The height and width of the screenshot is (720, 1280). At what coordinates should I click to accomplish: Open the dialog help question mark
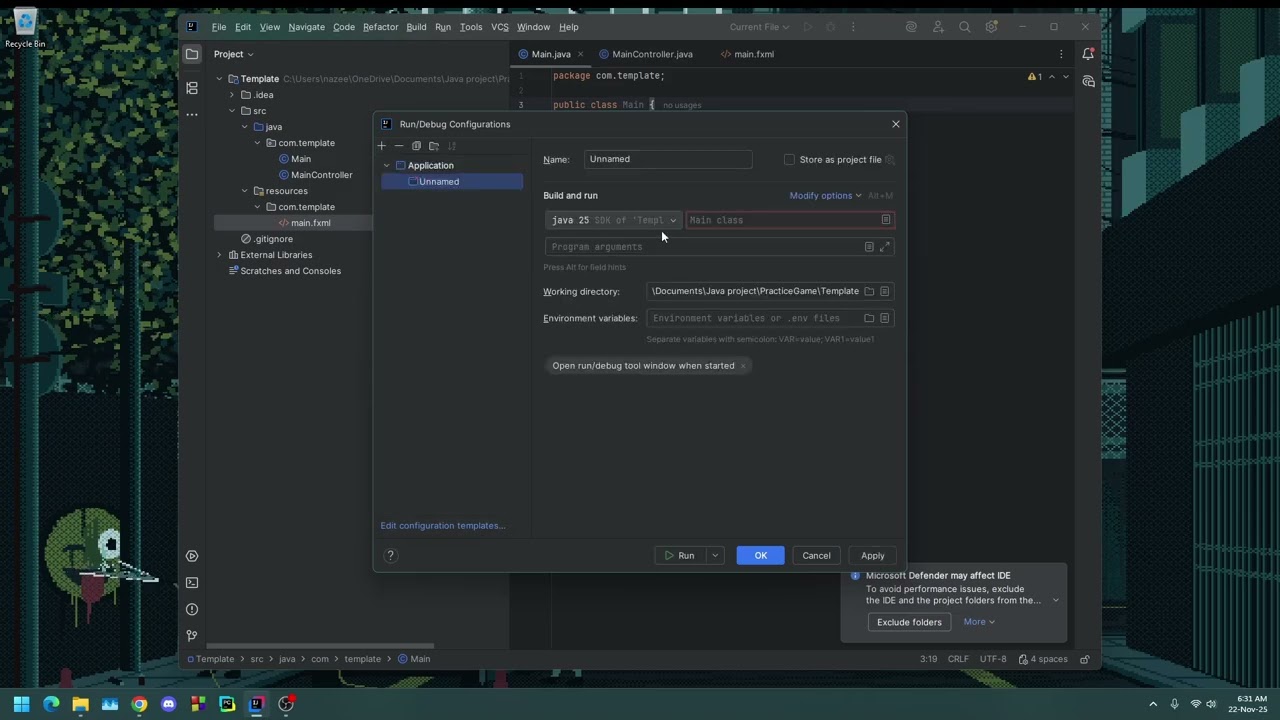coord(391,556)
